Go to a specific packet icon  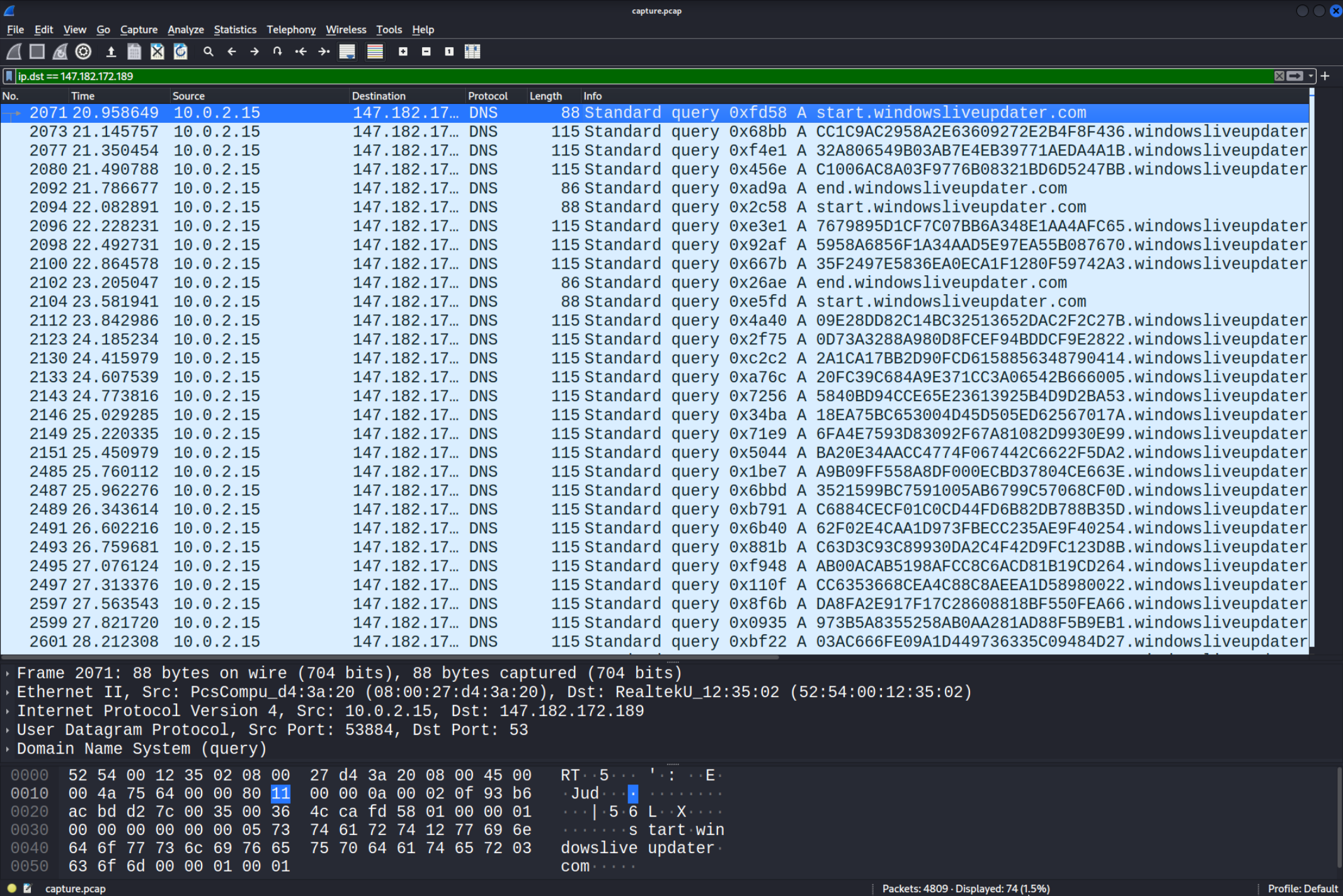click(x=278, y=52)
